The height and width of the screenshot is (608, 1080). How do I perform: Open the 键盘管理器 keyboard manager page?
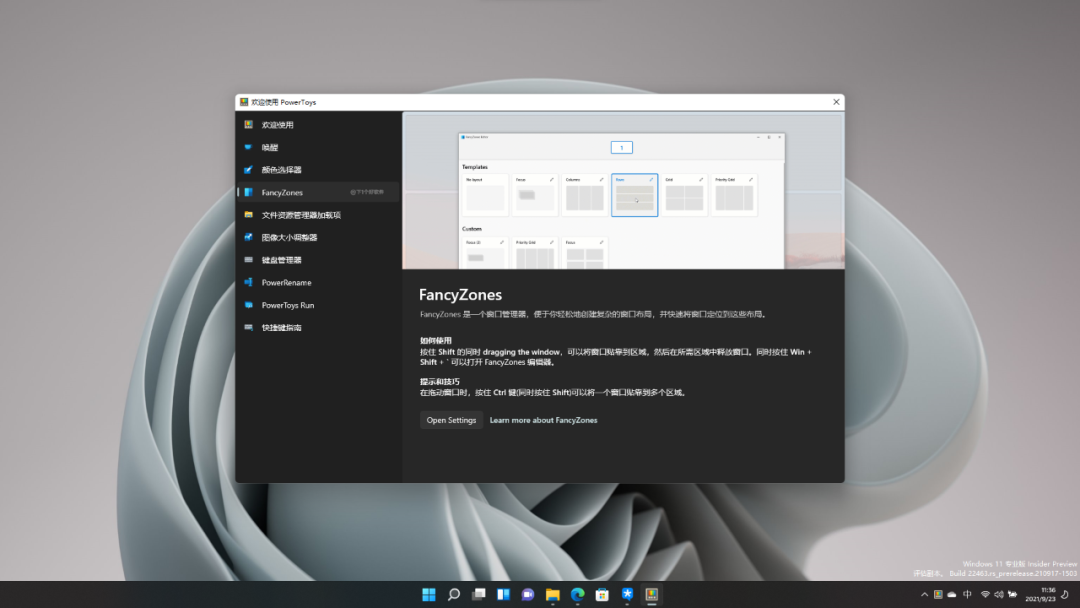coord(281,260)
